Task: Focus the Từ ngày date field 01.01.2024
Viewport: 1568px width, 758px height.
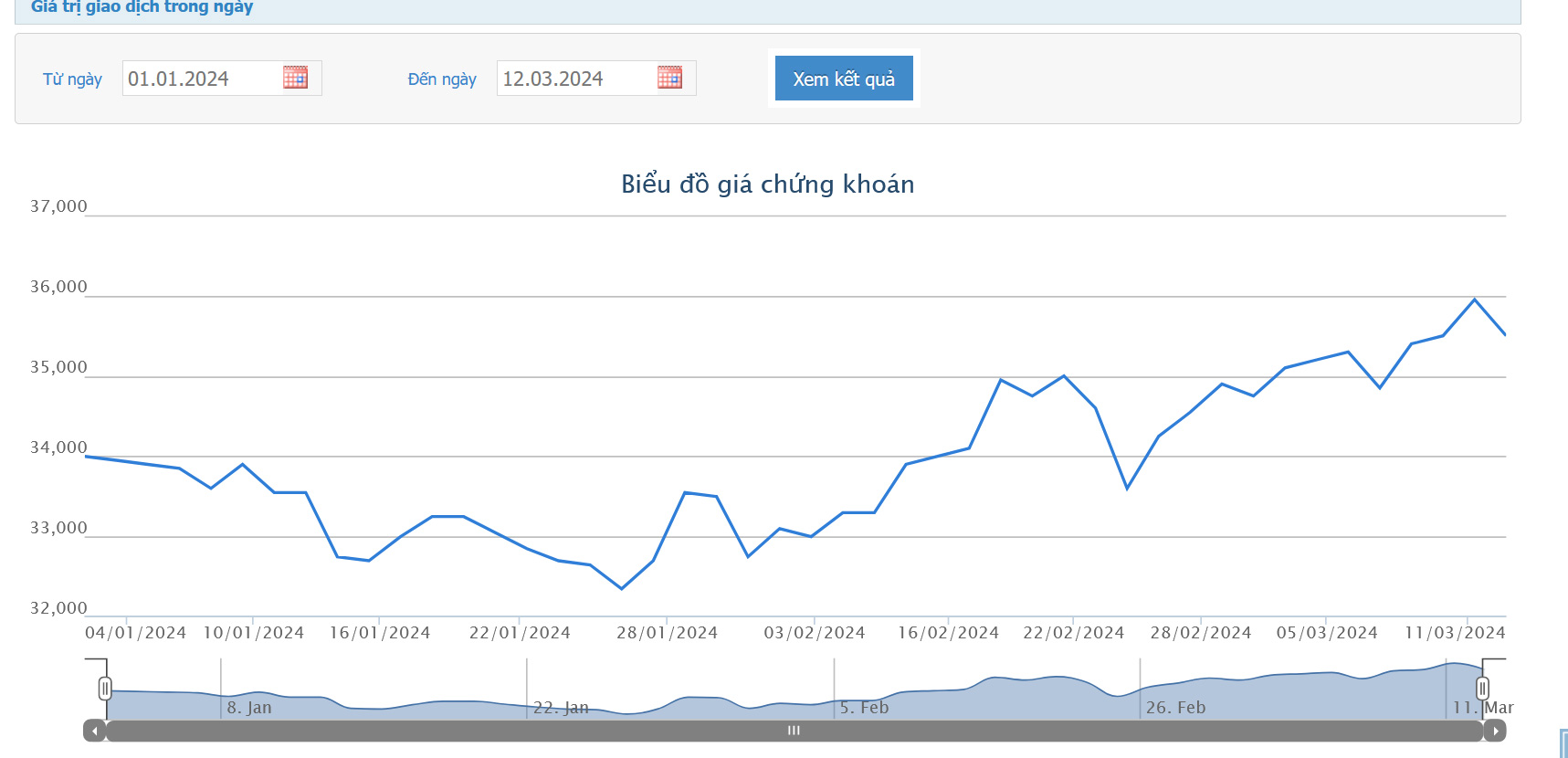Action: [201, 79]
